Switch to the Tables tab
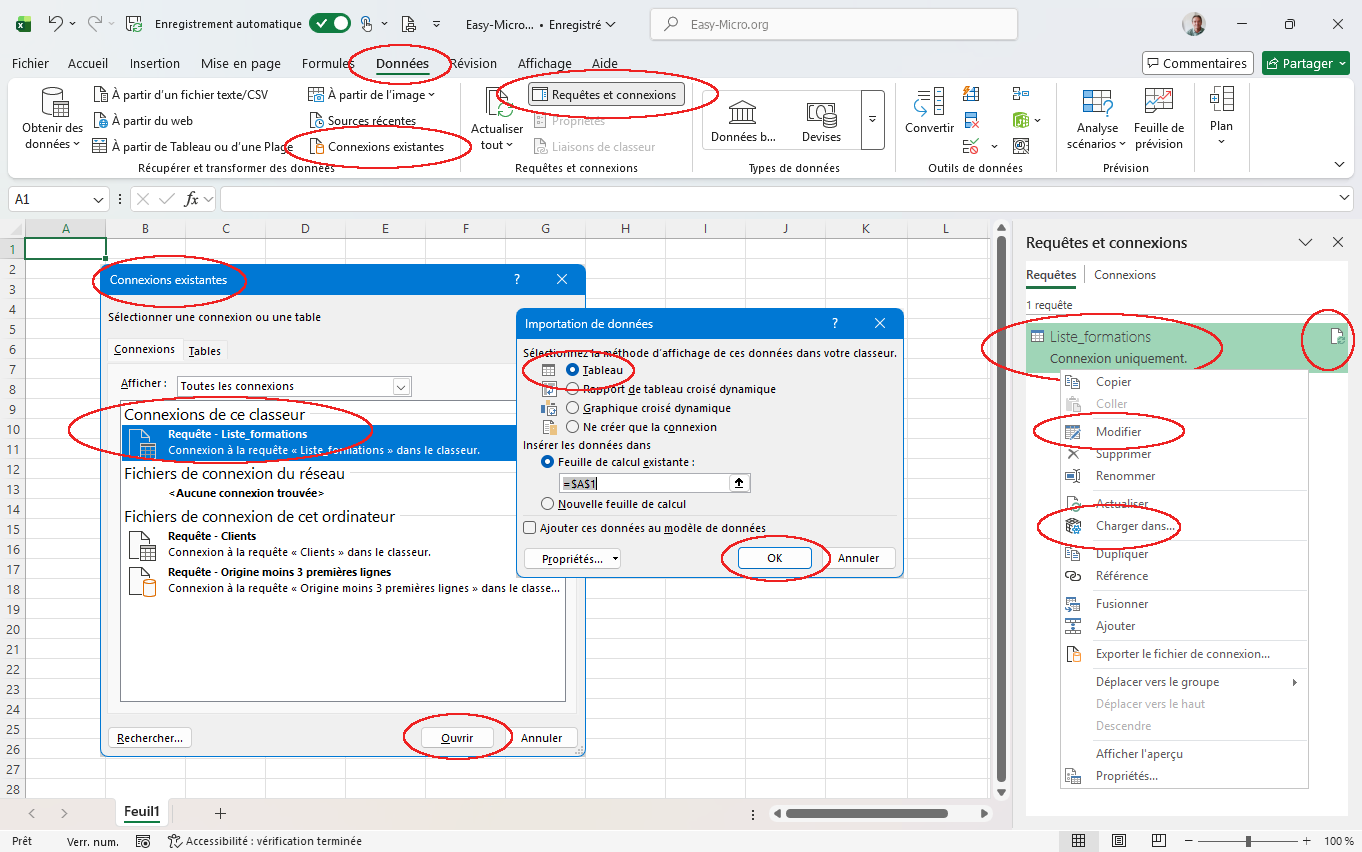 pos(205,351)
